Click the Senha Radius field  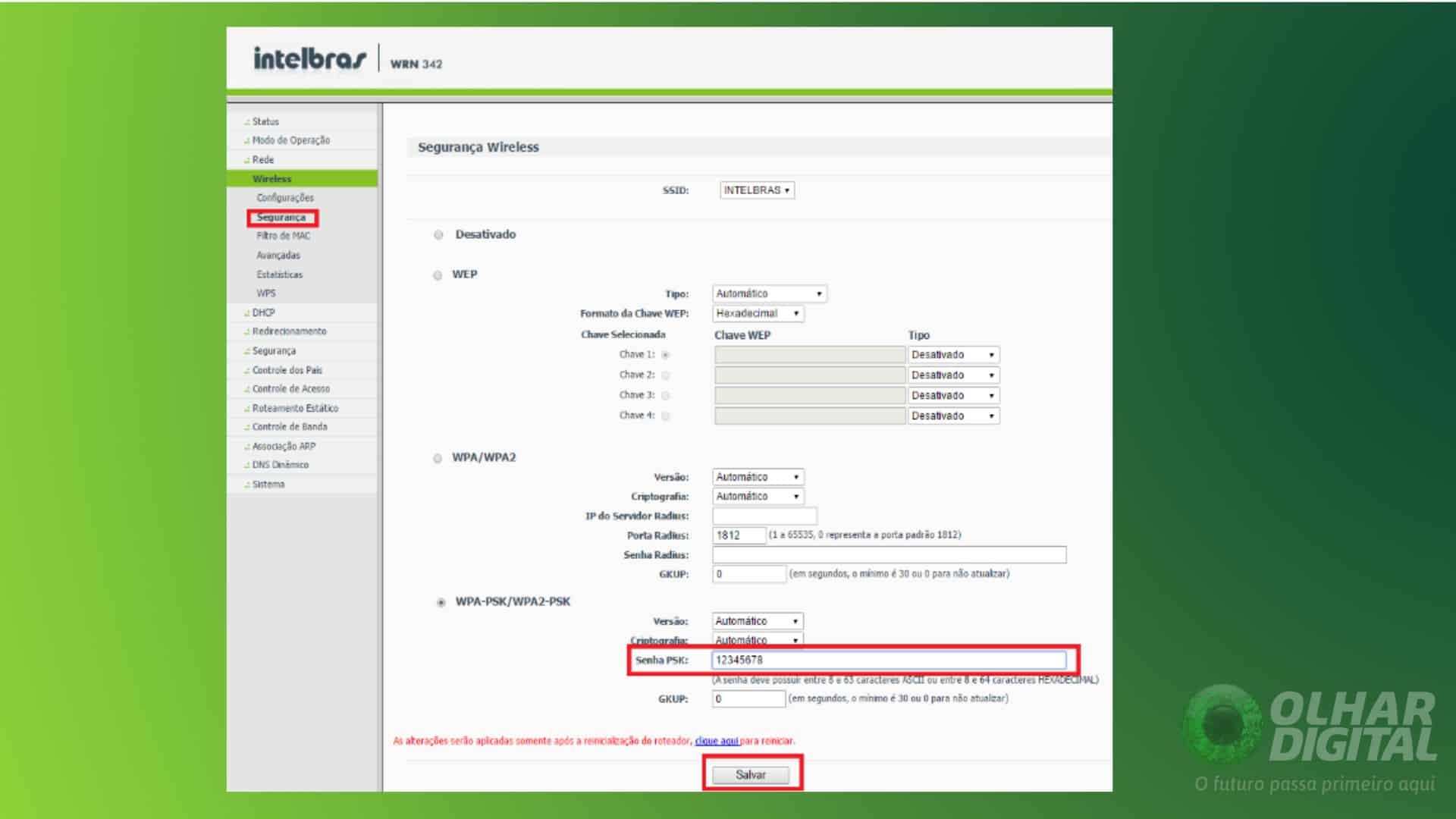(x=890, y=555)
